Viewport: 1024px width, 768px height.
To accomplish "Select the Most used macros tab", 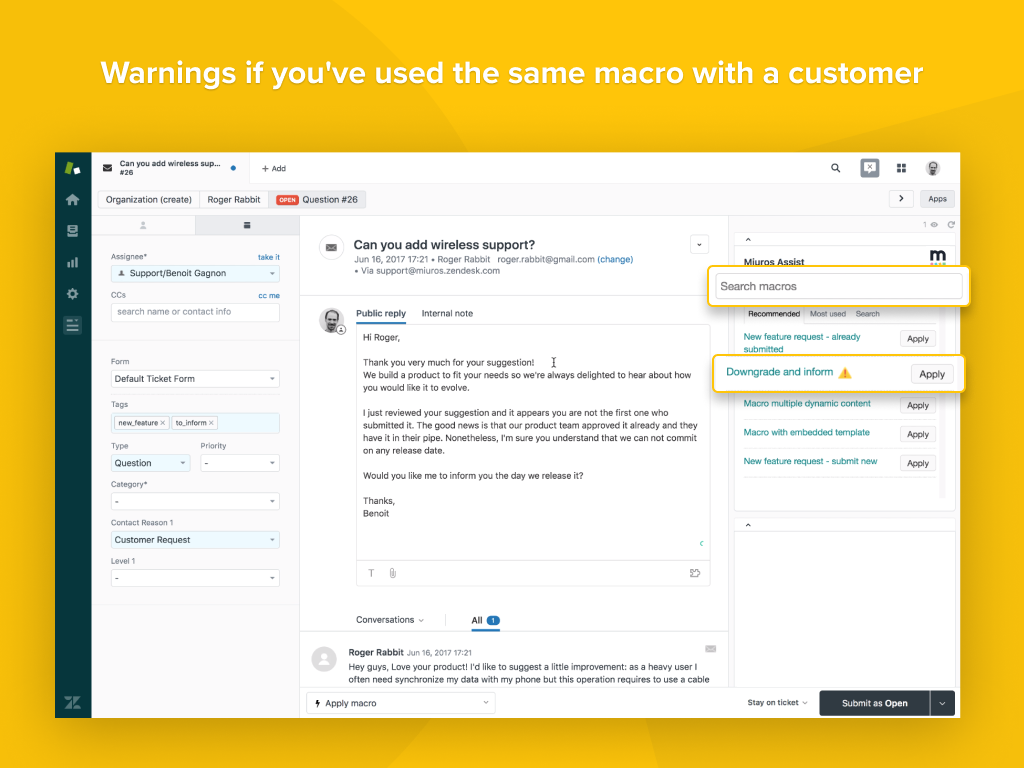I will click(827, 314).
